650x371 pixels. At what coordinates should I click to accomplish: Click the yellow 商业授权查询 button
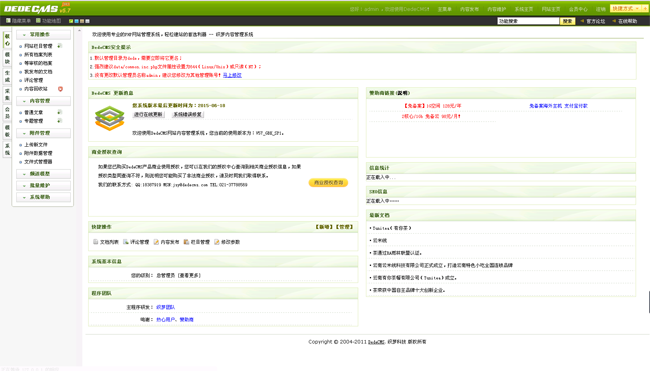(x=328, y=182)
